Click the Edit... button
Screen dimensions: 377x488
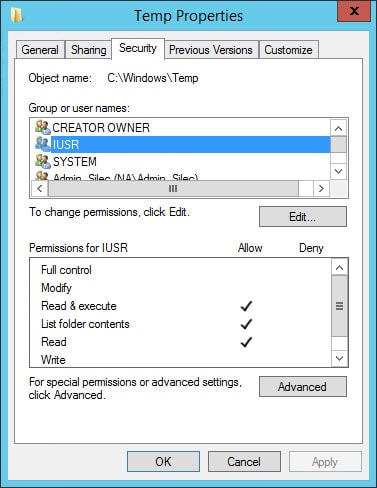coord(303,217)
